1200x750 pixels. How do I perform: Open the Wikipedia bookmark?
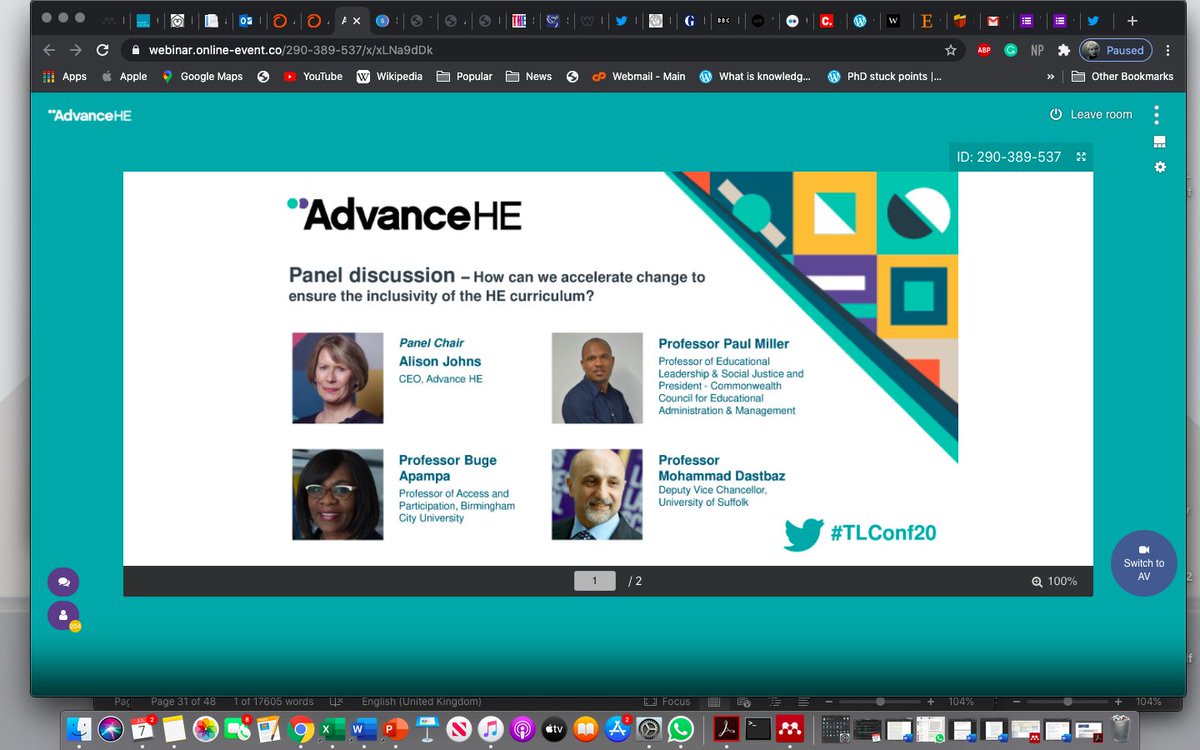tap(390, 76)
